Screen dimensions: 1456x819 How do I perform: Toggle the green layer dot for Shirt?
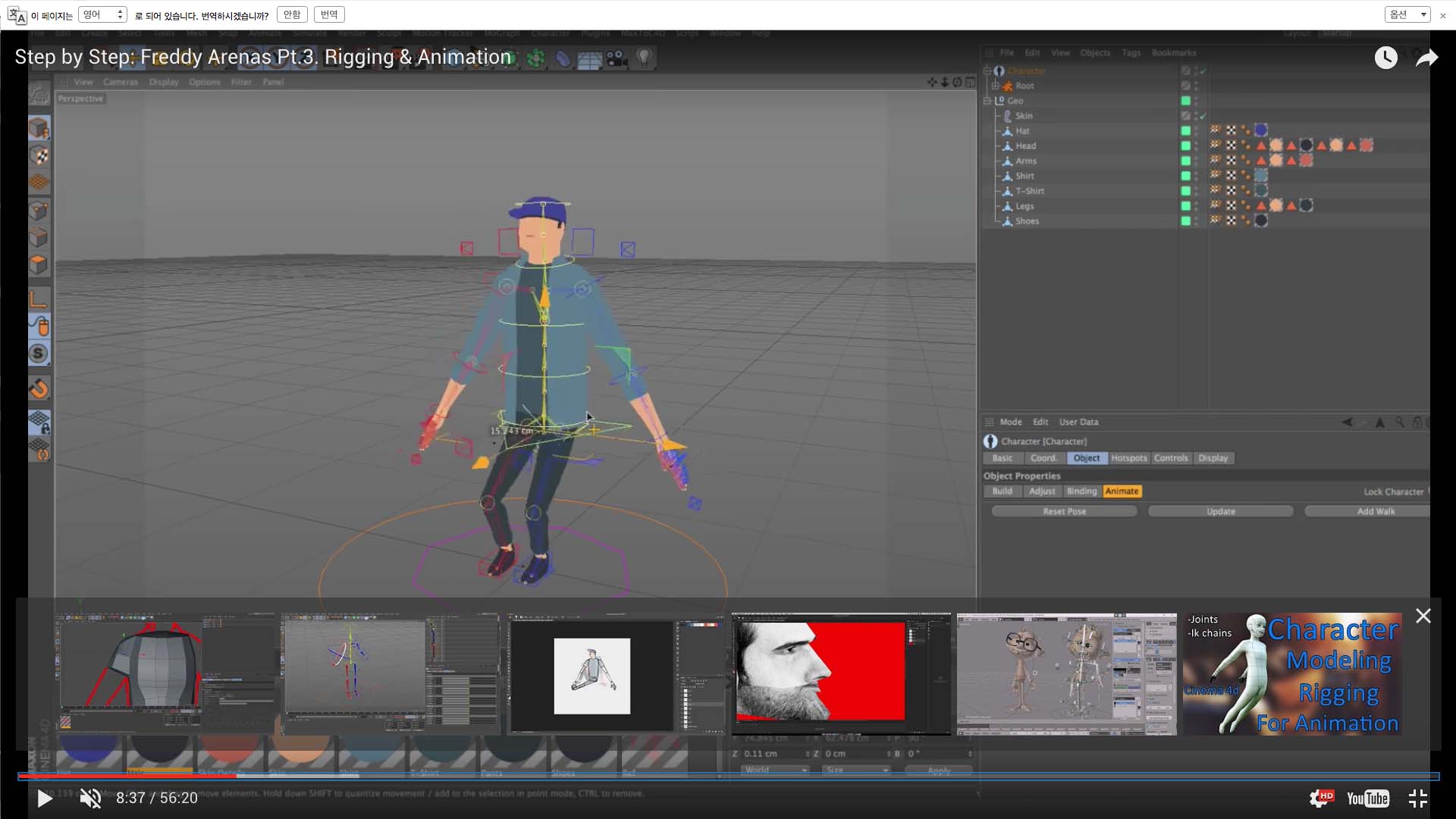coord(1185,176)
